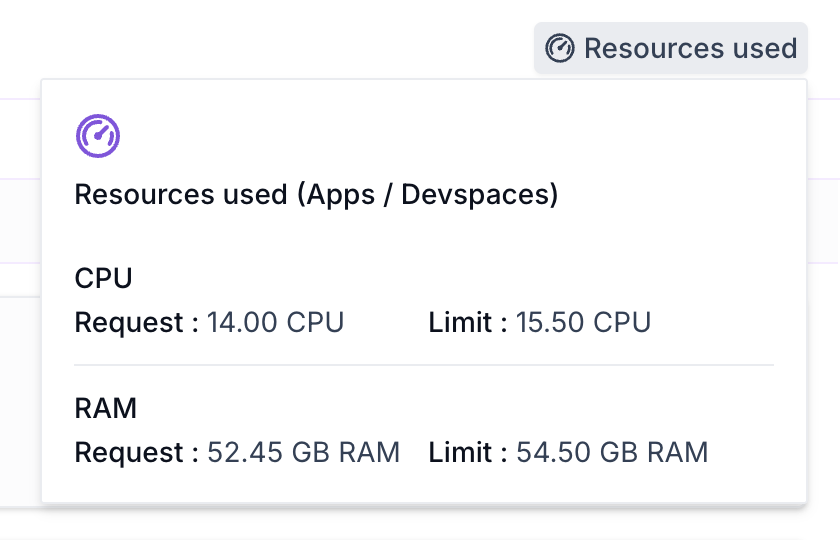
Task: Click the CPU request value 14.00 CPU
Action: pos(275,322)
